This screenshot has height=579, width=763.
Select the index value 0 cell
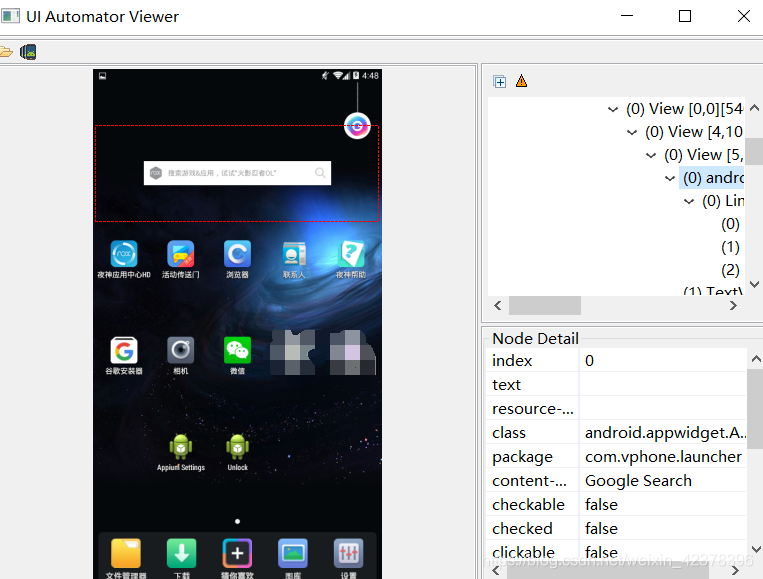coord(663,361)
